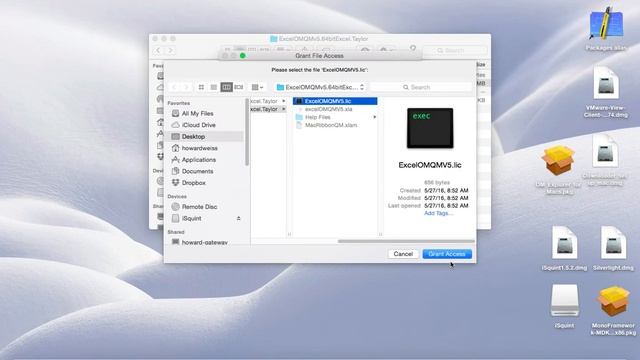
Task: Select MacRibbonQM.xlam file
Action: pos(331,125)
